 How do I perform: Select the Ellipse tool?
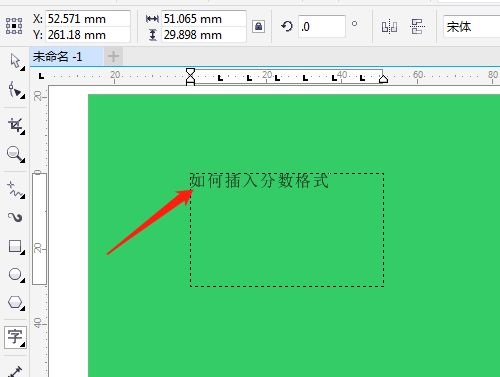[x=15, y=275]
